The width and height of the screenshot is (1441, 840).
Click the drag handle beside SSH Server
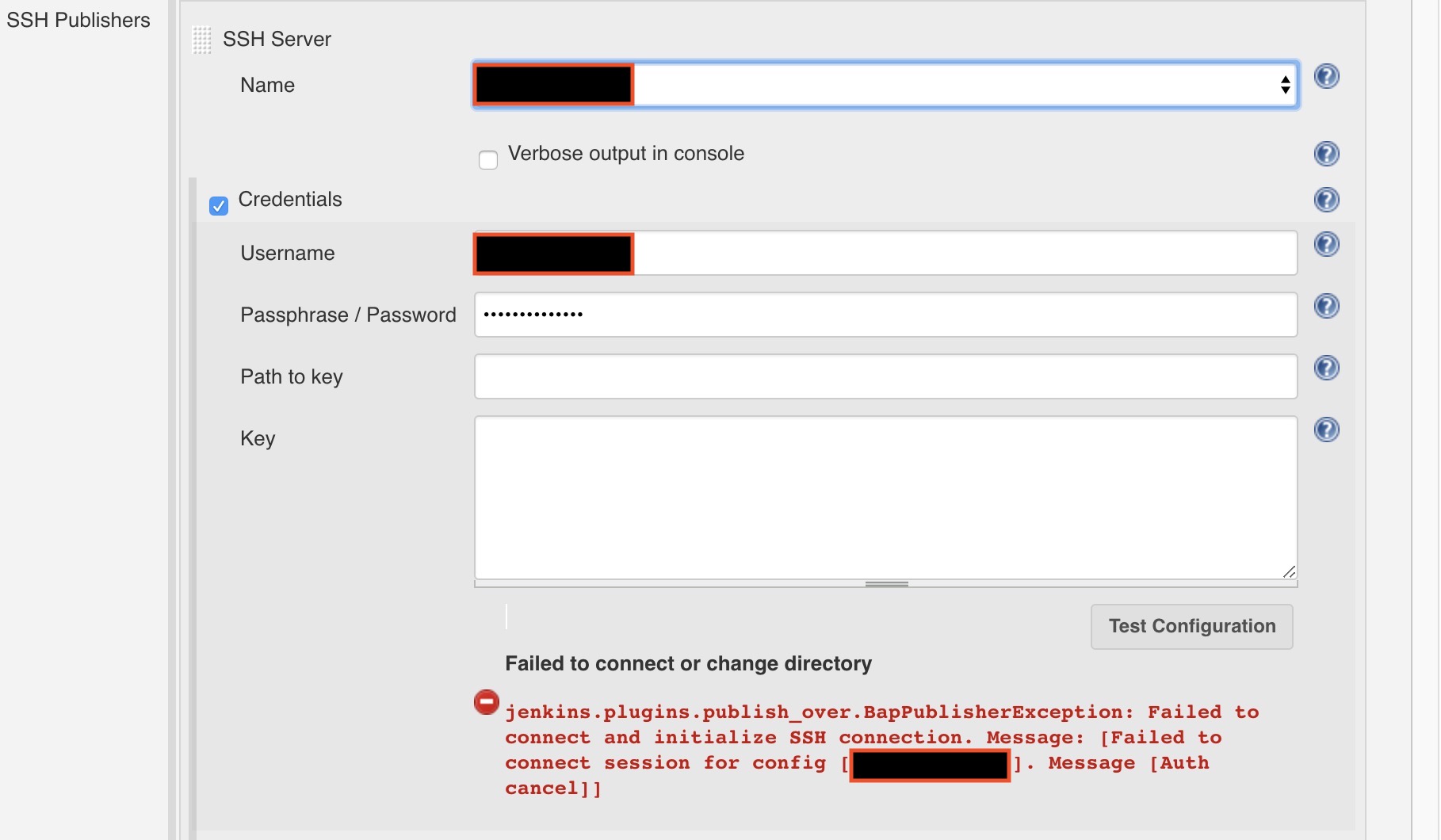coord(202,40)
